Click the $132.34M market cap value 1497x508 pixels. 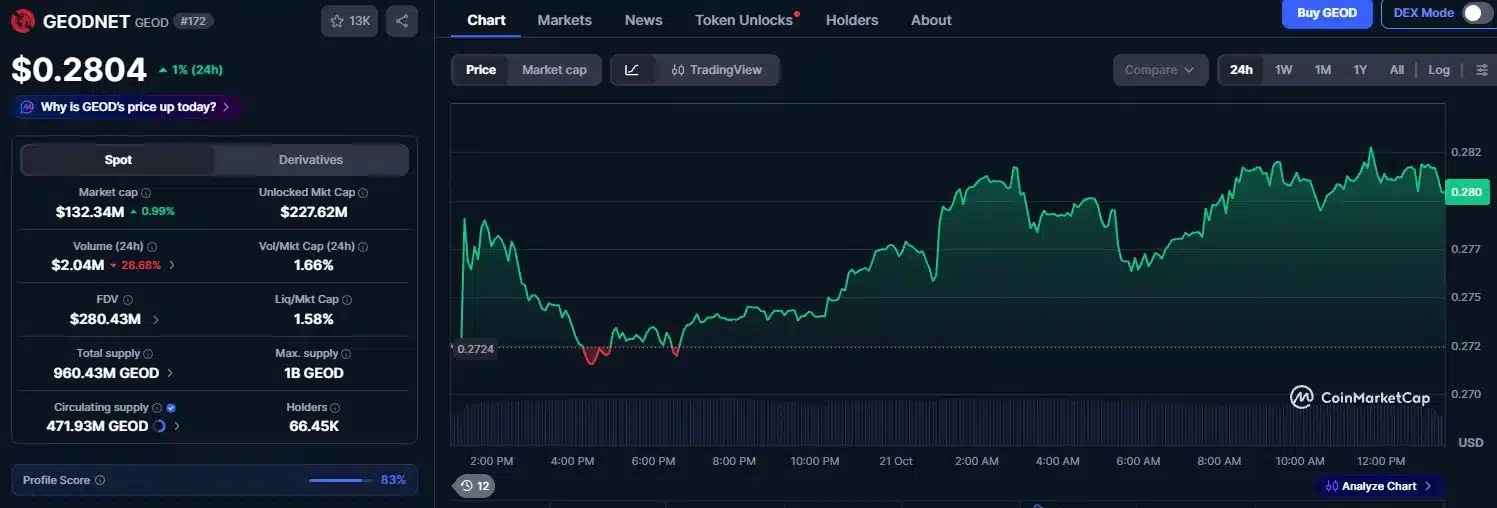[90, 212]
